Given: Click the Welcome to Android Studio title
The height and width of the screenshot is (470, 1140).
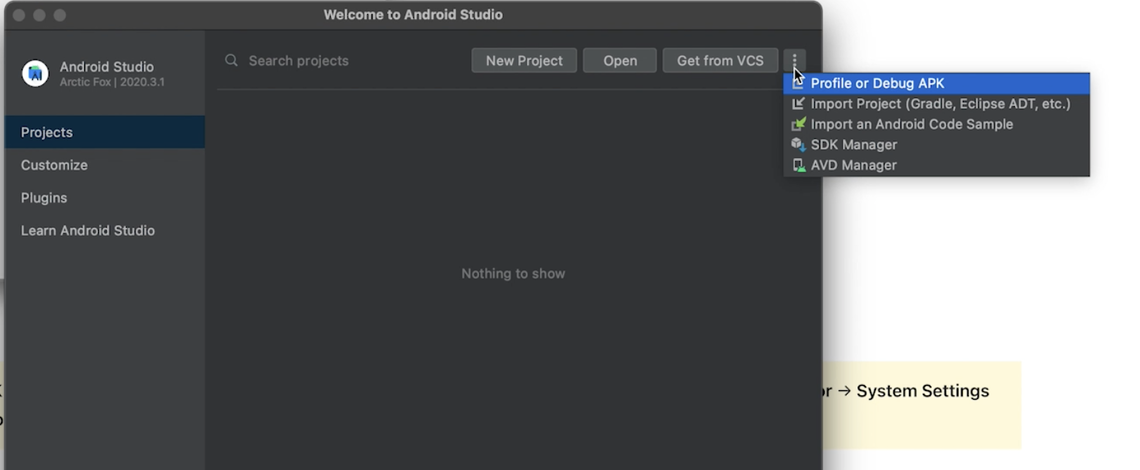Looking at the screenshot, I should tap(413, 15).
